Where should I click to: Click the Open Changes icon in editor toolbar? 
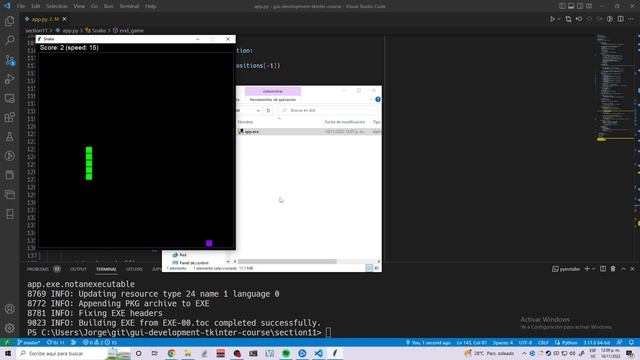[568, 19]
